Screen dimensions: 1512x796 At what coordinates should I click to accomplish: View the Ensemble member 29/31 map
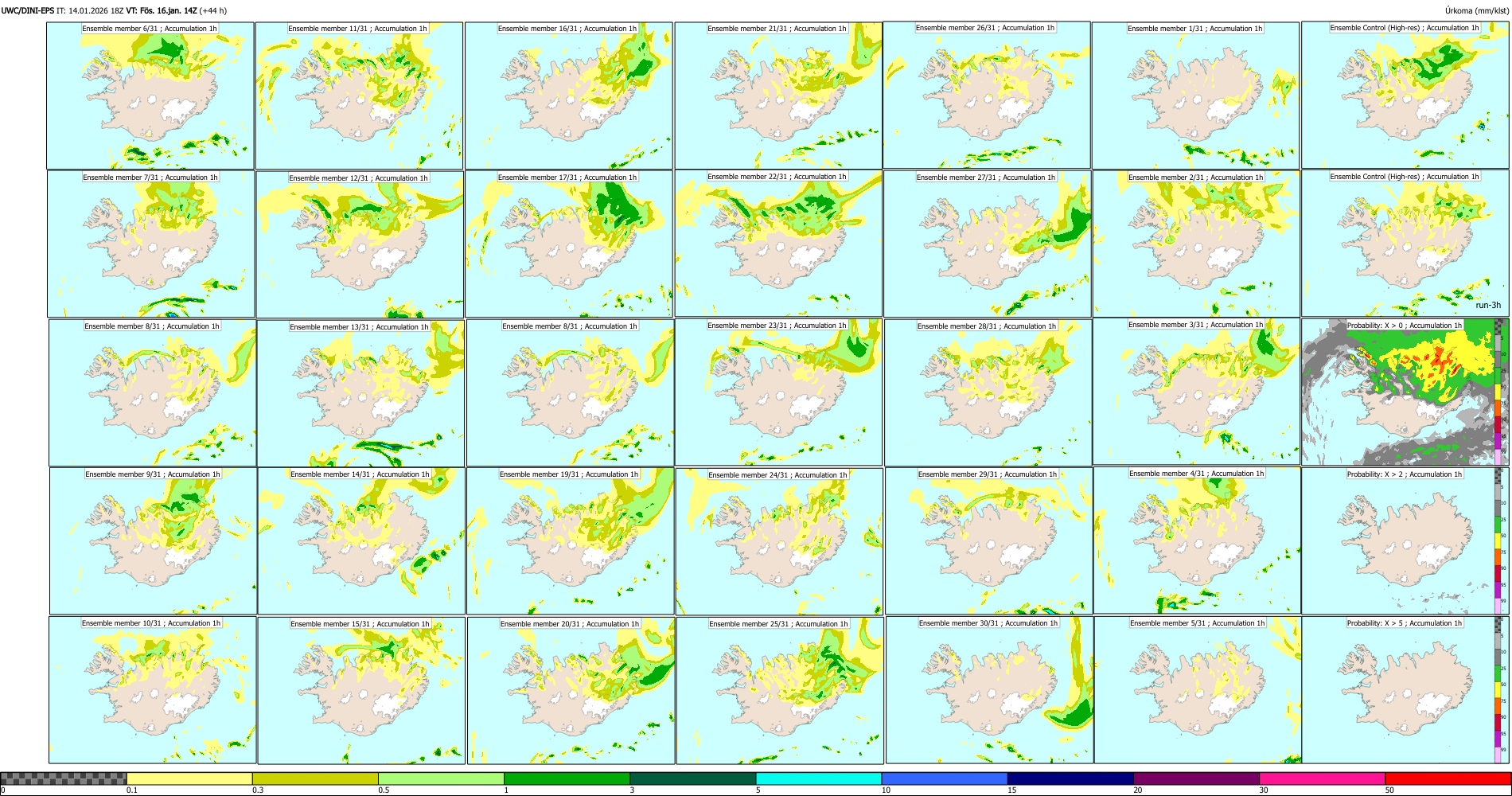click(989, 541)
